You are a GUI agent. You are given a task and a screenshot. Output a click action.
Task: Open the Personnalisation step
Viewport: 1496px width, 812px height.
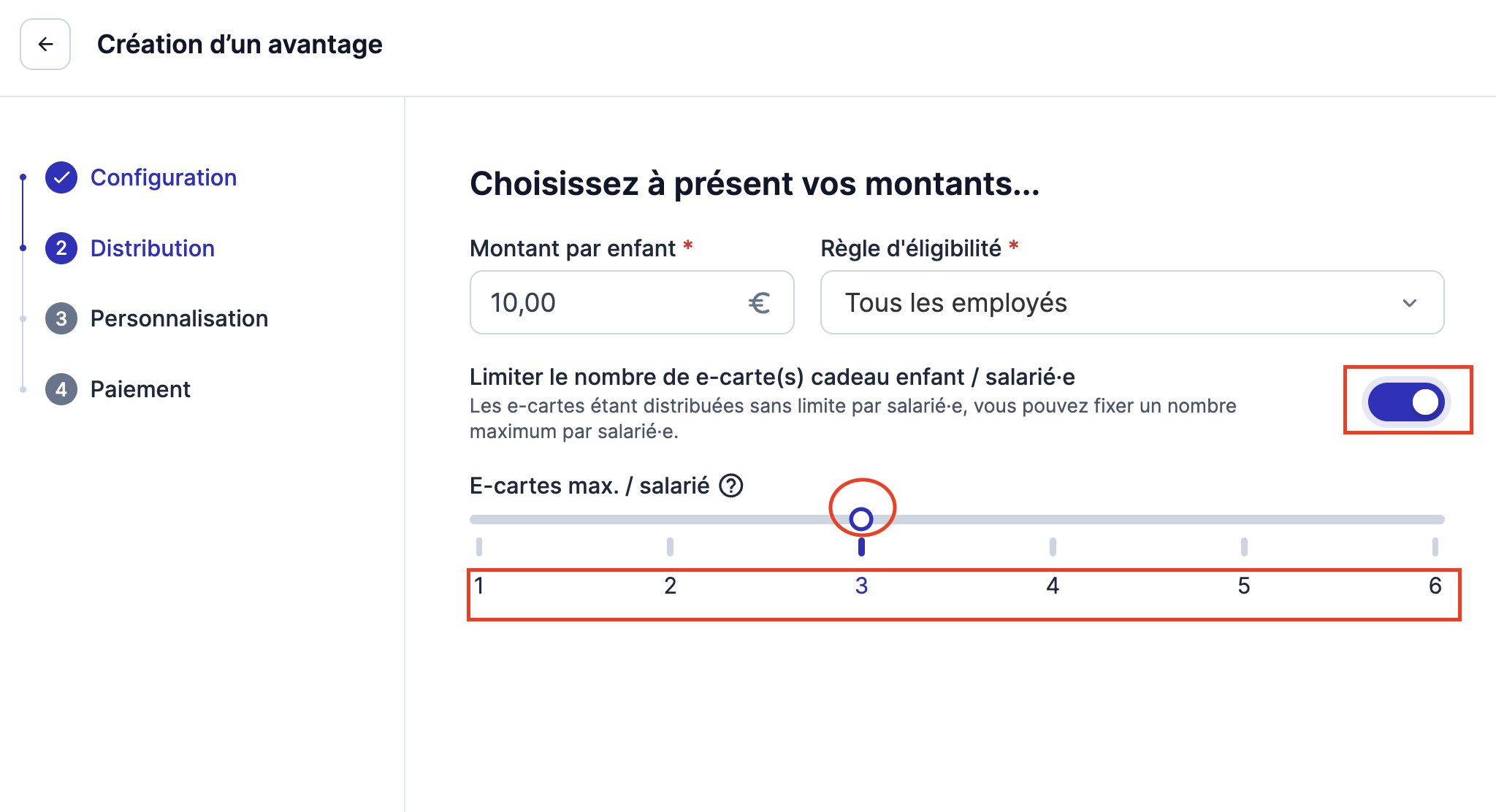180,318
